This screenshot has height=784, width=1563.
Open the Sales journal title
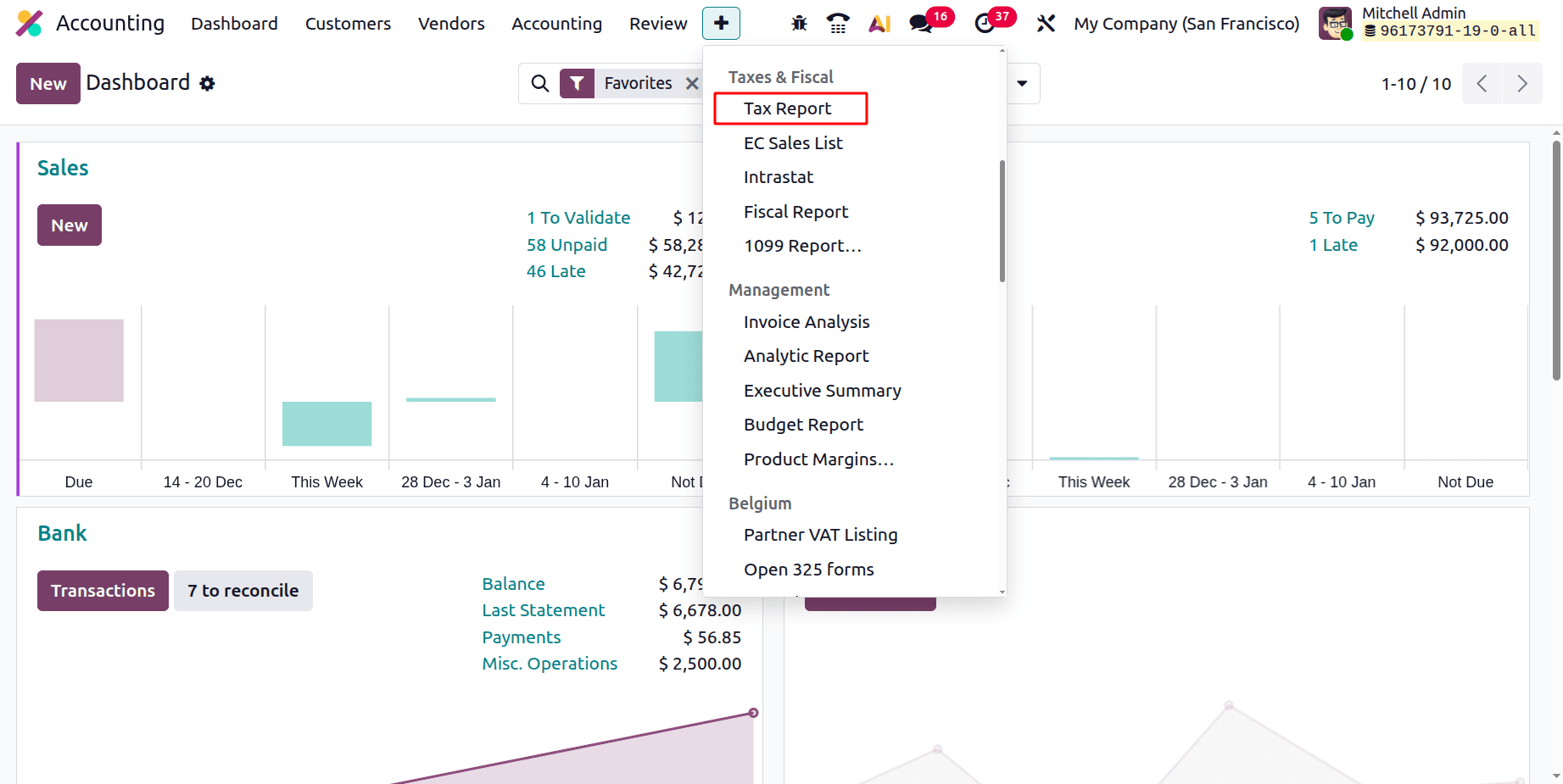click(63, 168)
